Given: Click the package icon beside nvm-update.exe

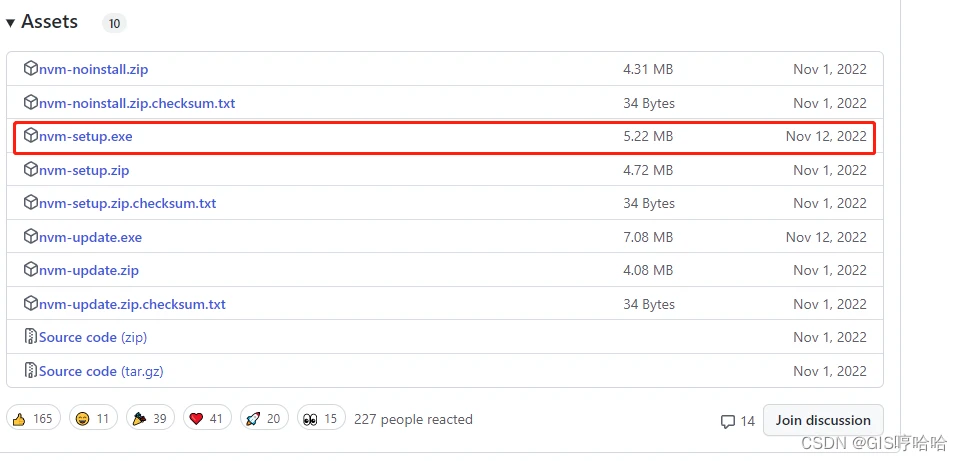Looking at the screenshot, I should [31, 236].
